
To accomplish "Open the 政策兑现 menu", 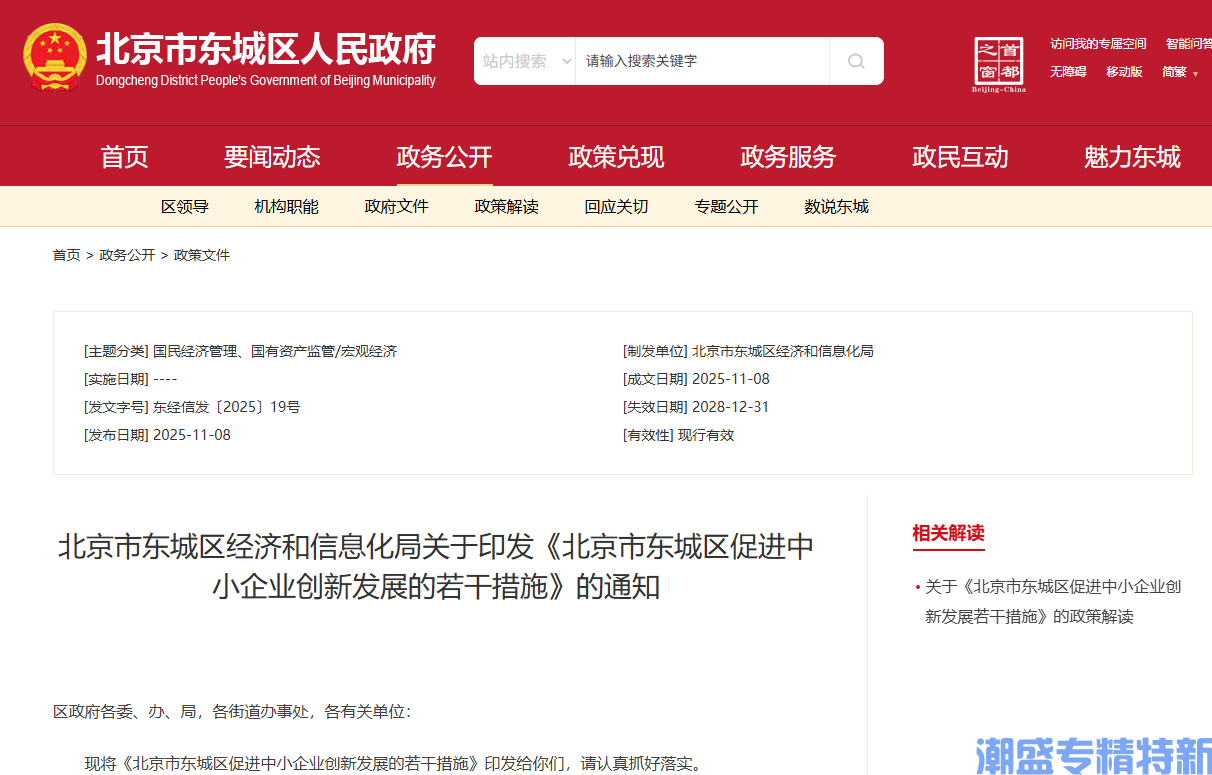I will (616, 156).
